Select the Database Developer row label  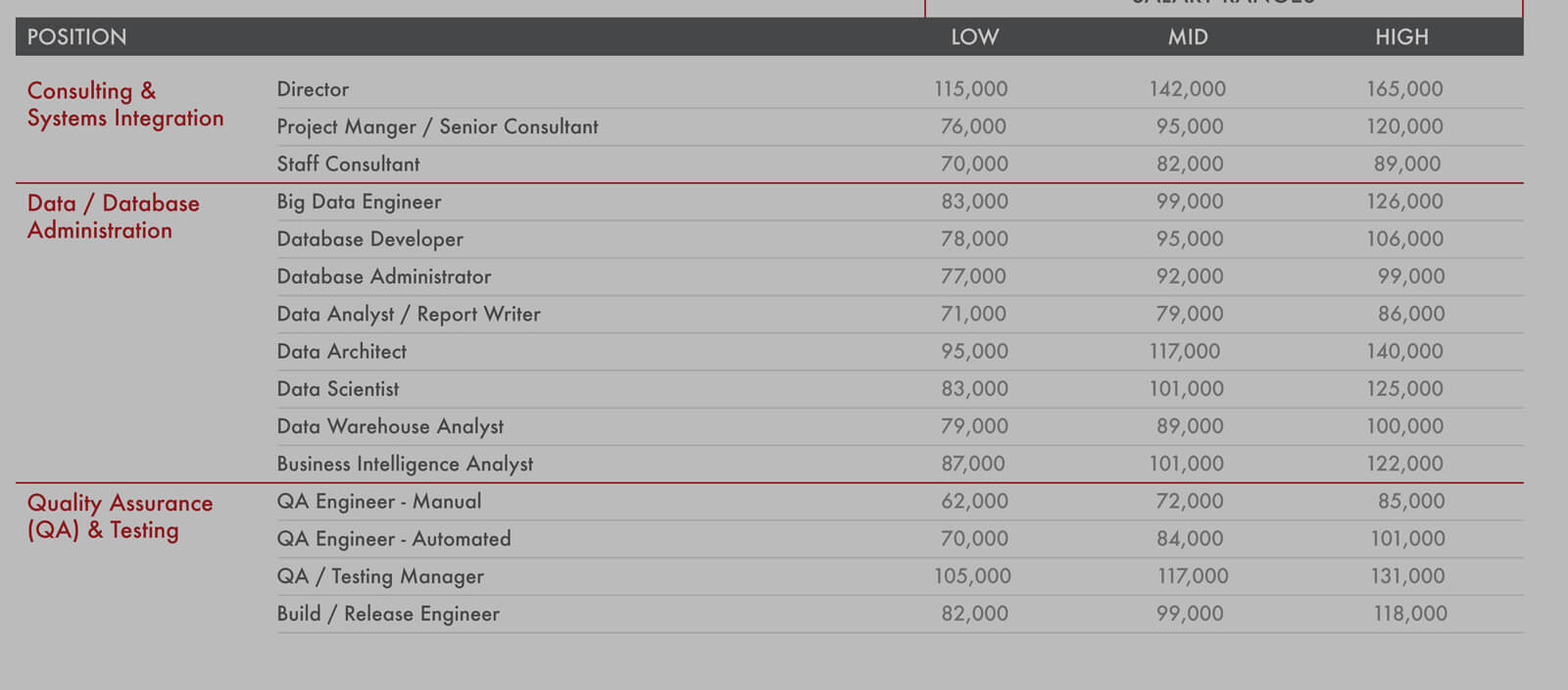pyautogui.click(x=369, y=239)
